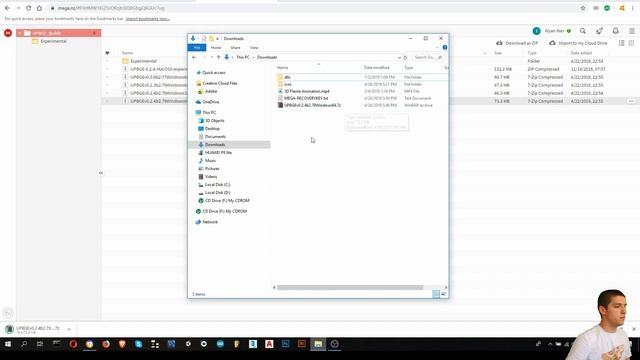640x360 pixels.
Task: Open downloaded file options arrow in Chrome
Action: click(x=69, y=329)
